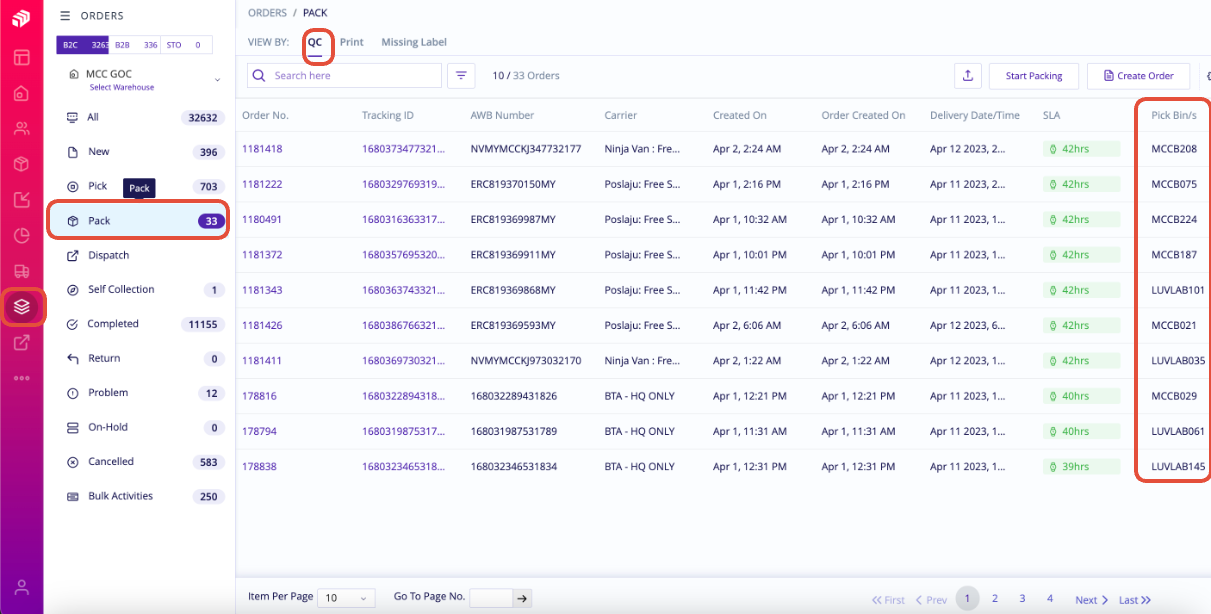Switch to the B2C order type tab
The width and height of the screenshot is (1211, 614).
[x=84, y=45]
